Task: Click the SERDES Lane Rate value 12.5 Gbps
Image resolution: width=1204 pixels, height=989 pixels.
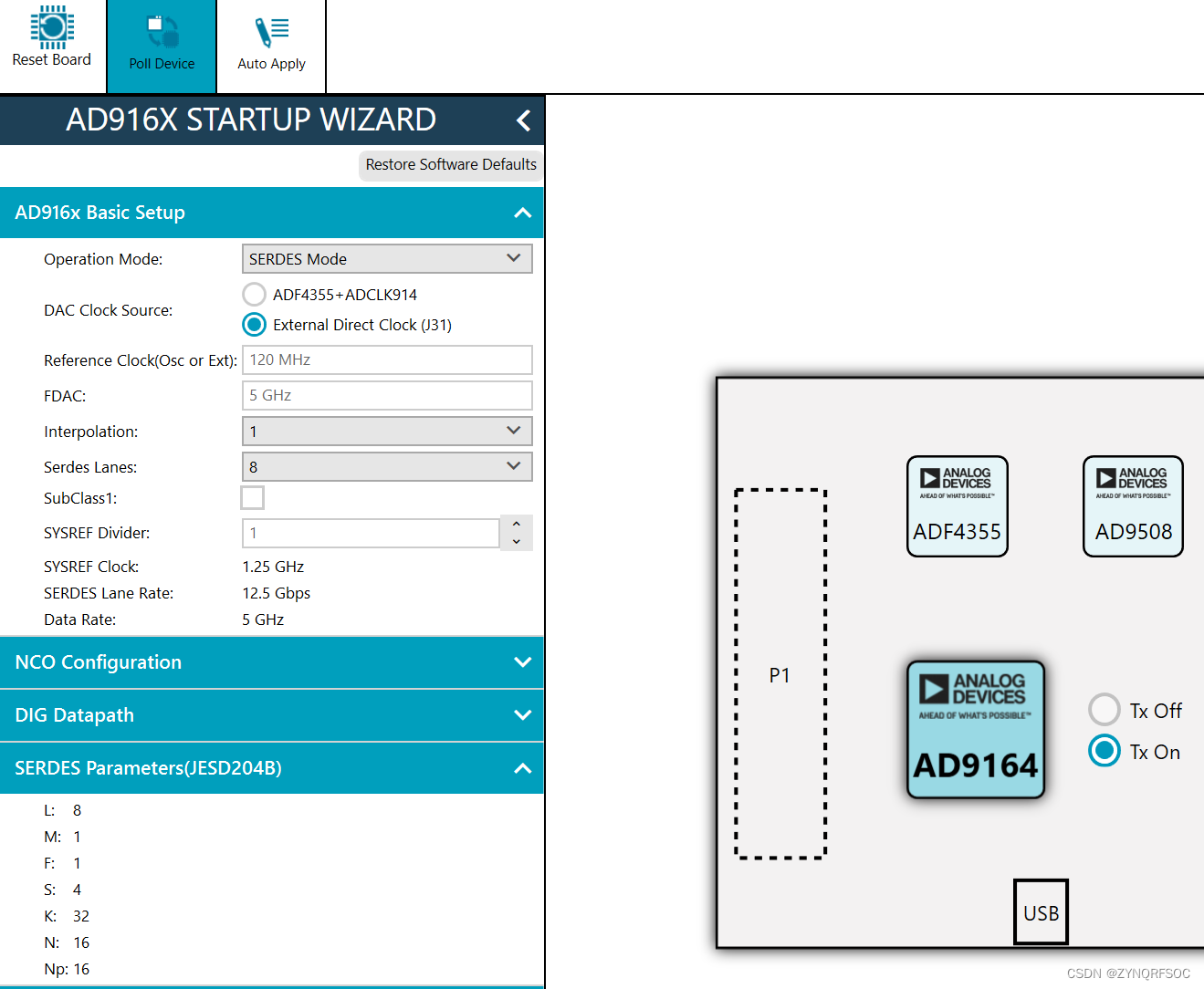Action: click(x=277, y=593)
